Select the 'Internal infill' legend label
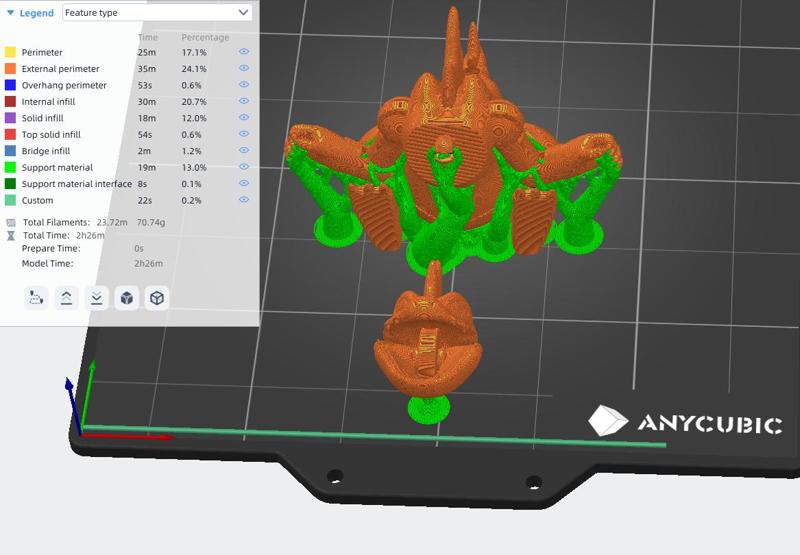 point(48,102)
